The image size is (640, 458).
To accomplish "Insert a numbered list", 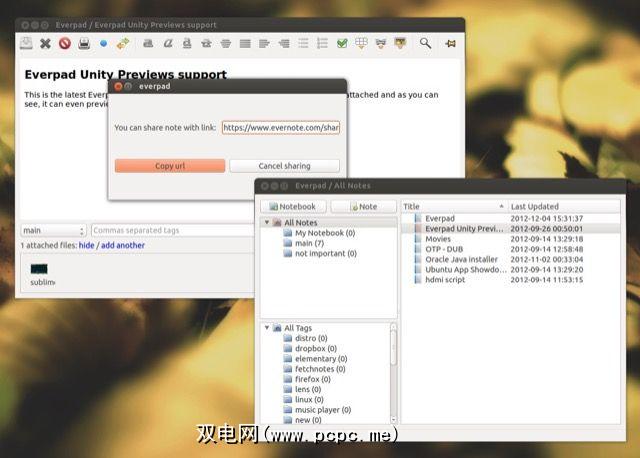I will point(322,43).
